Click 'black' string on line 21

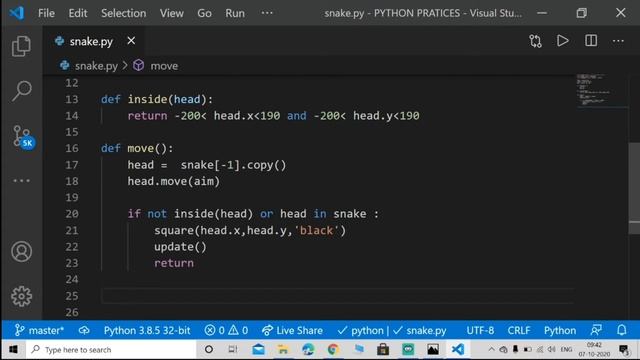(316, 231)
